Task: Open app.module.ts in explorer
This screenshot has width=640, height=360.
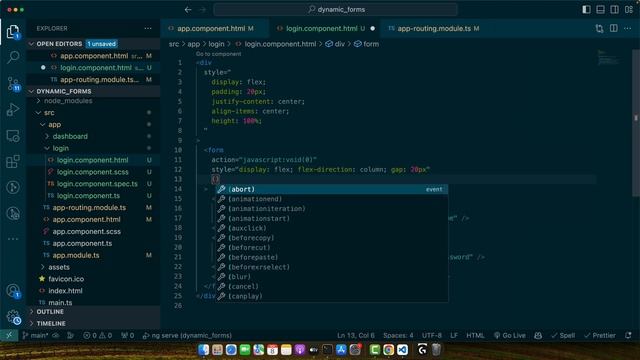Action: coord(76,255)
